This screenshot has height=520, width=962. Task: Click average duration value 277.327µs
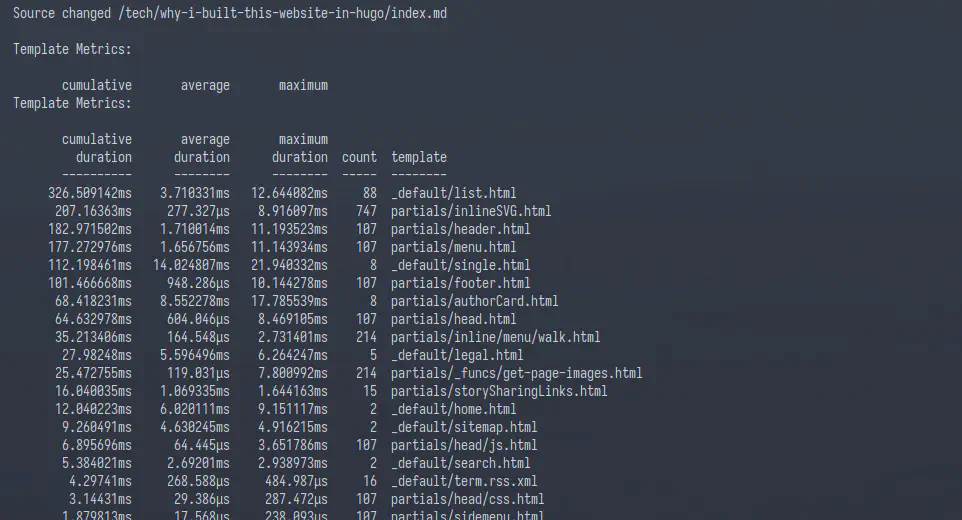pos(199,211)
